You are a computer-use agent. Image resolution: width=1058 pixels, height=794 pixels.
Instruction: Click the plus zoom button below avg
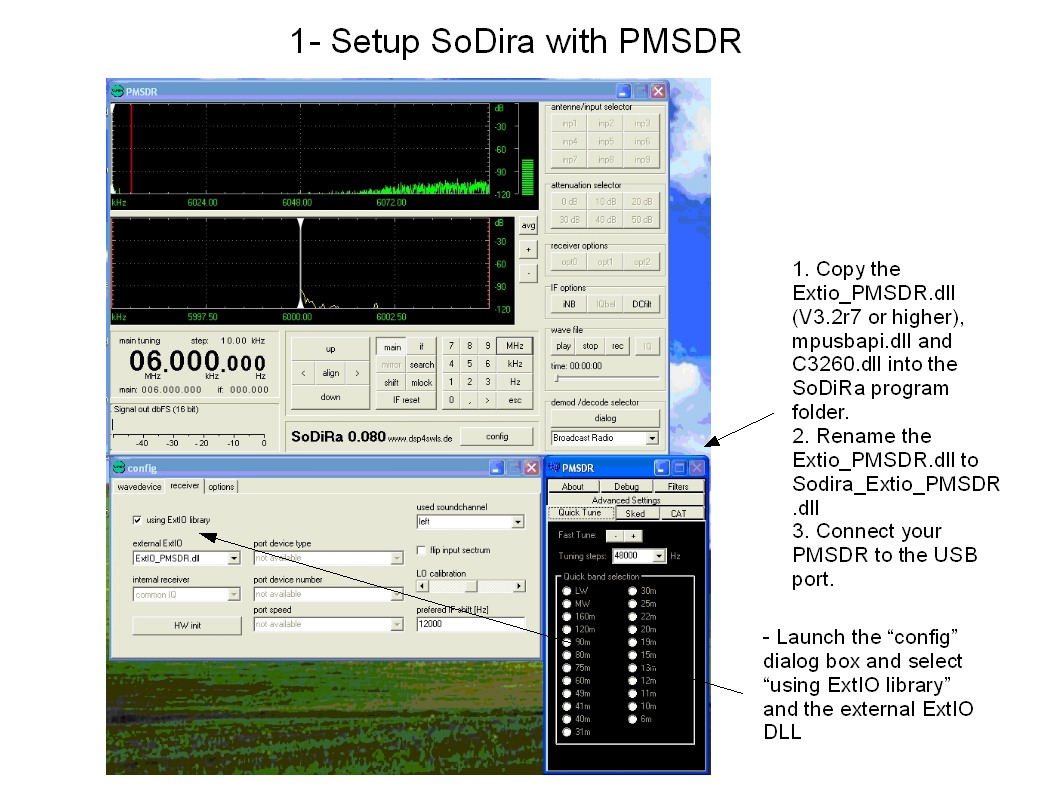[x=528, y=250]
